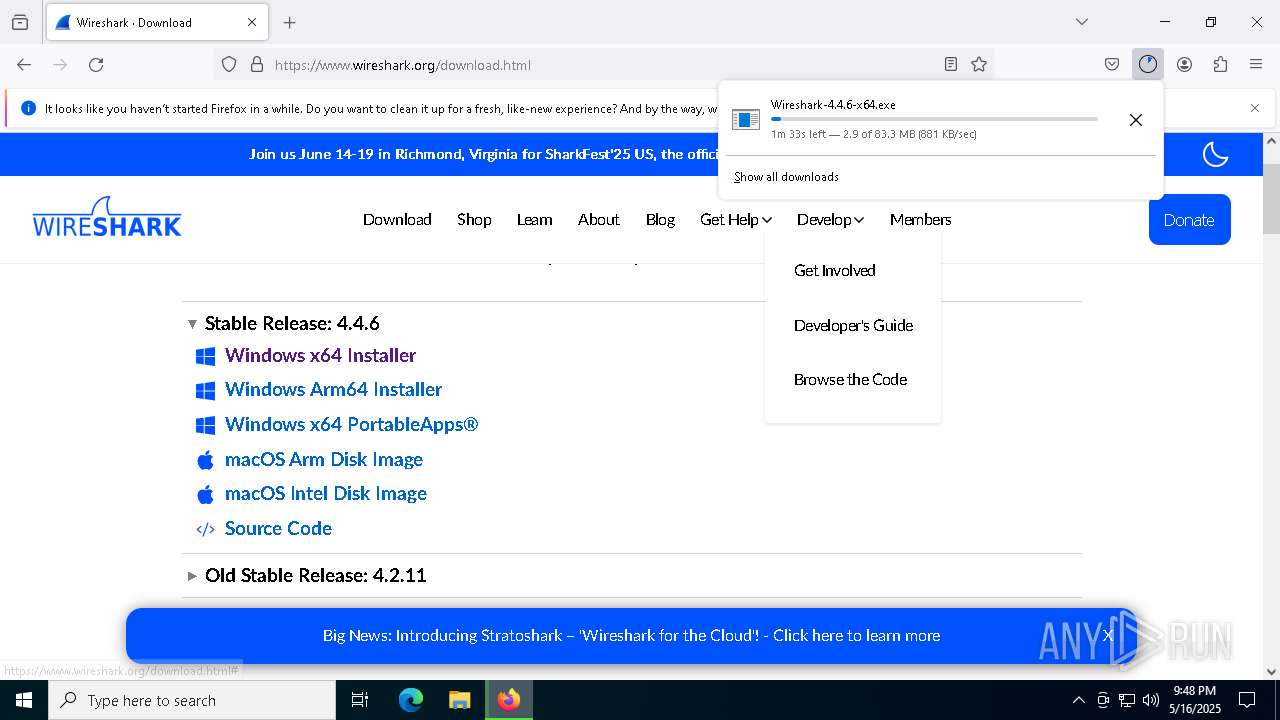Save page to Pocket
1280x720 pixels.
point(1112,64)
